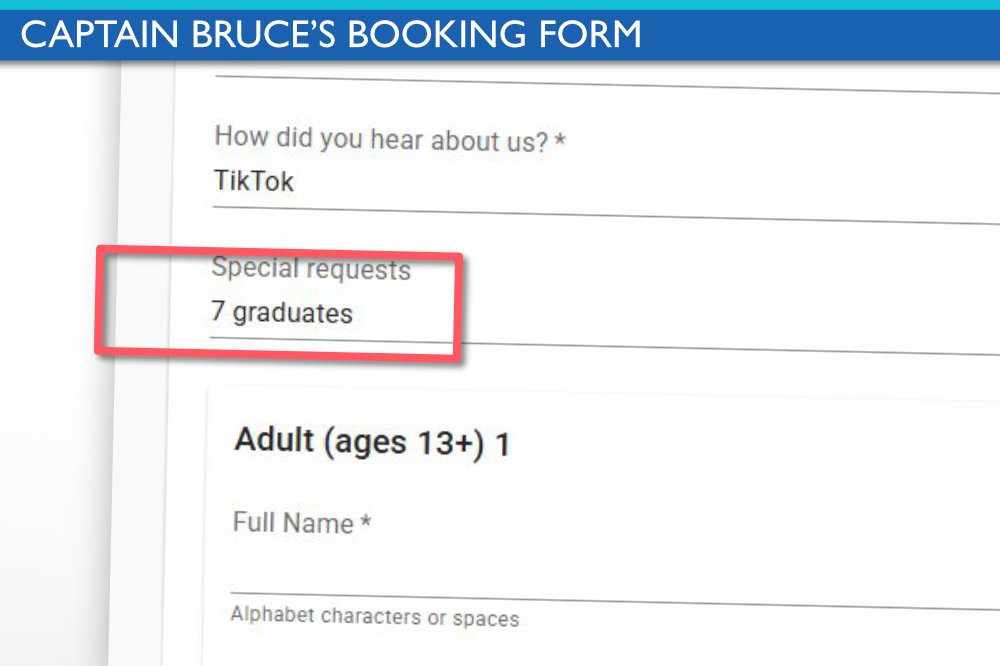
Task: Click the underline beneath the TikTok answer
Action: [x=600, y=214]
